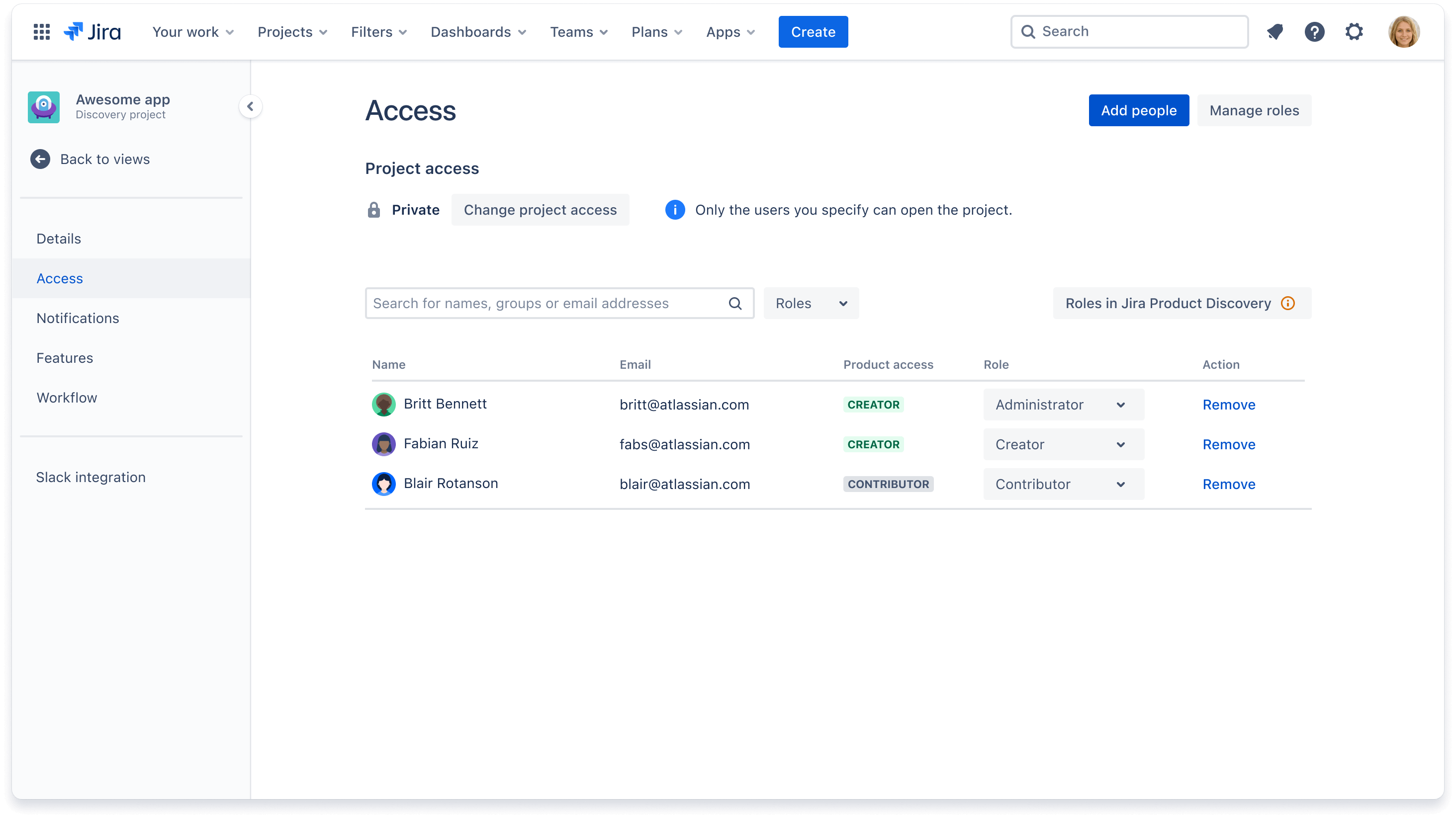Click the settings gear icon
The width and height of the screenshot is (1456, 819).
(1355, 31)
